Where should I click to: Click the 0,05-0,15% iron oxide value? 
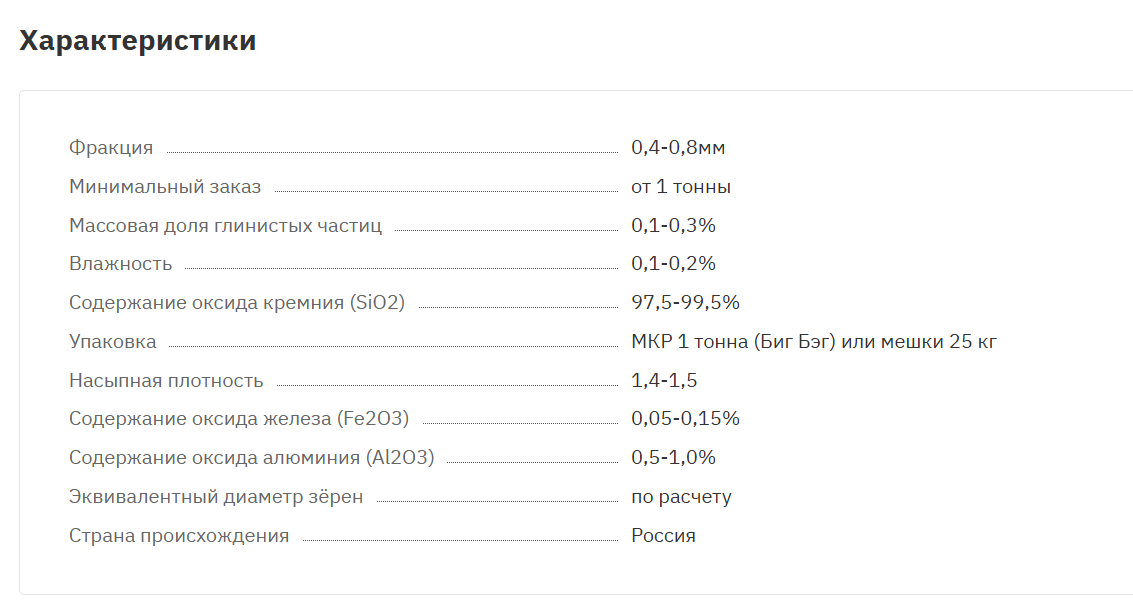[x=685, y=419]
